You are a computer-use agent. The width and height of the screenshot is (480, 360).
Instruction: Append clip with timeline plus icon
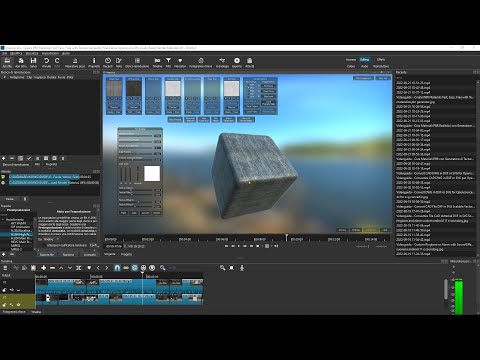point(44,268)
